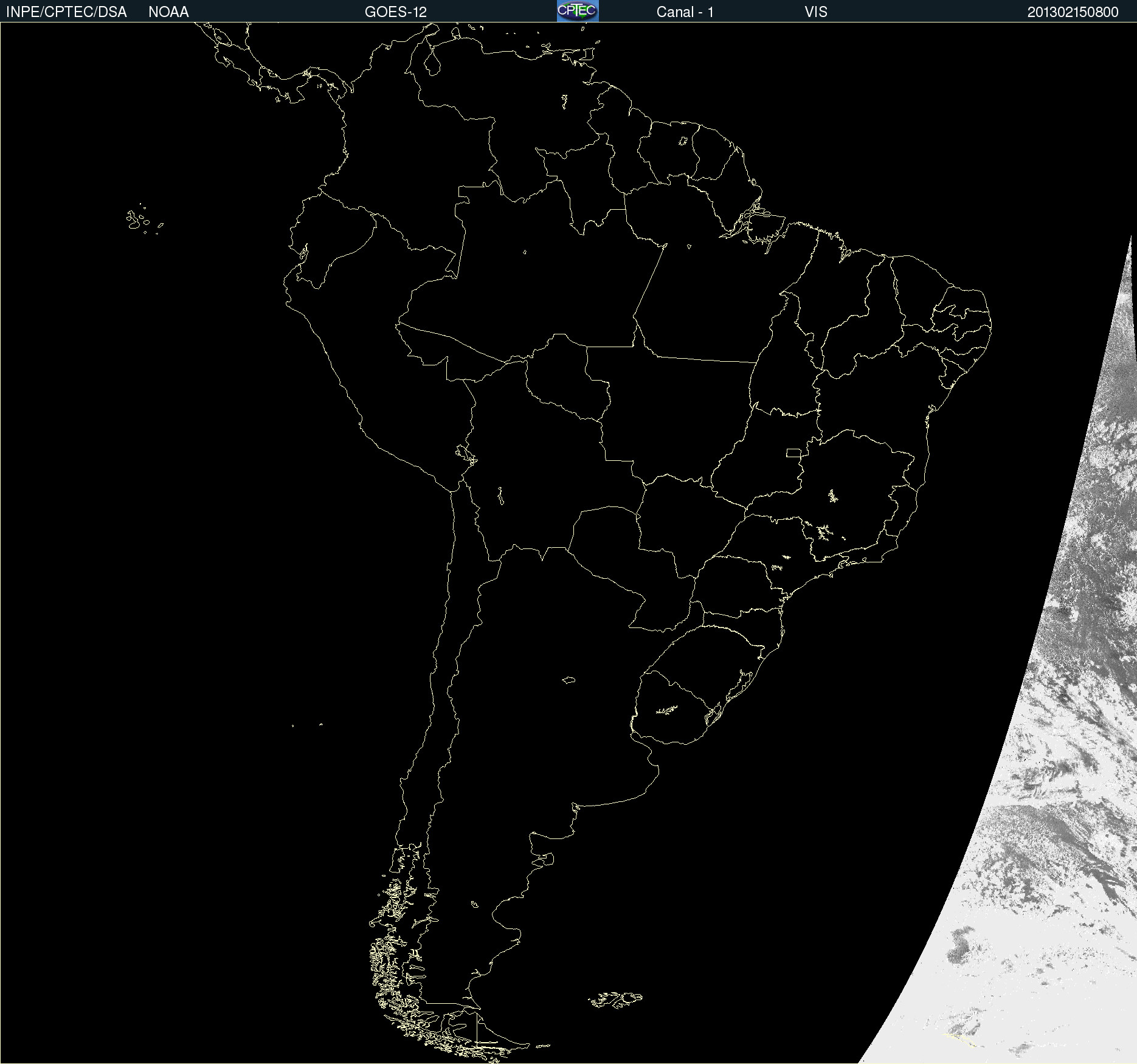The height and width of the screenshot is (1064, 1137).
Task: Click the 201302150800 timestamp
Action: [x=1073, y=12]
